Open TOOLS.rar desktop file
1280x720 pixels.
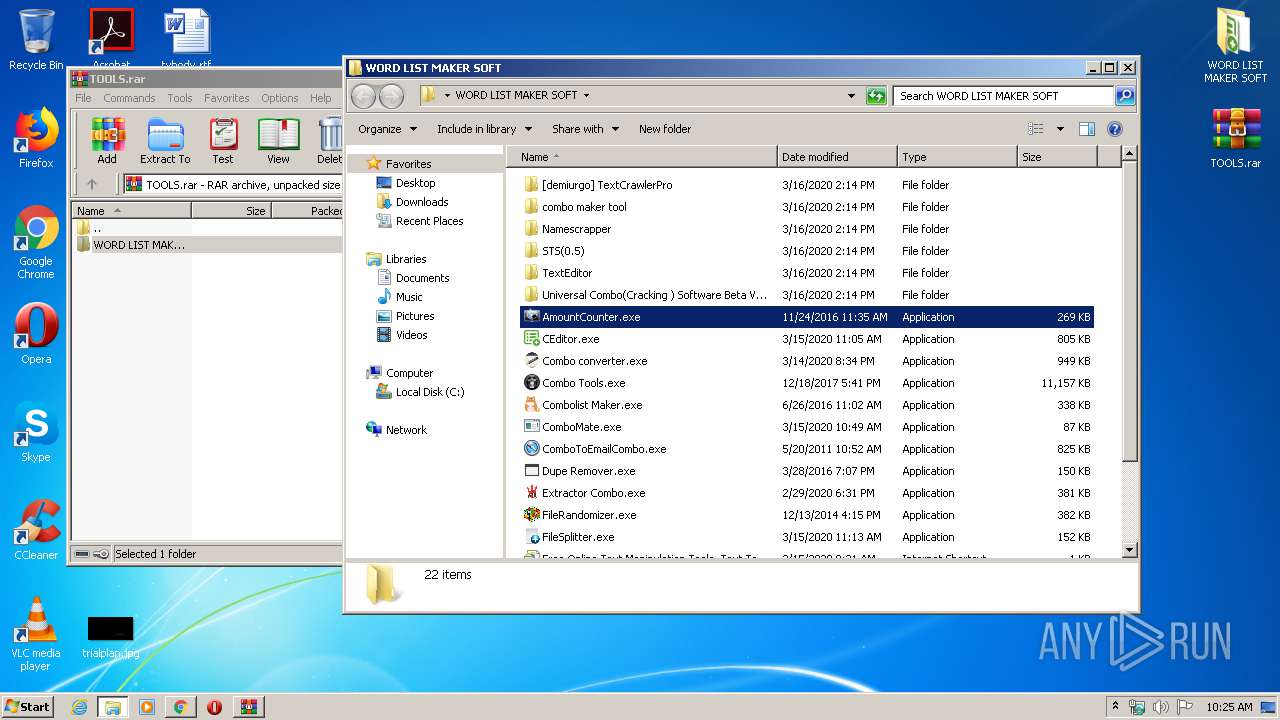point(1235,138)
